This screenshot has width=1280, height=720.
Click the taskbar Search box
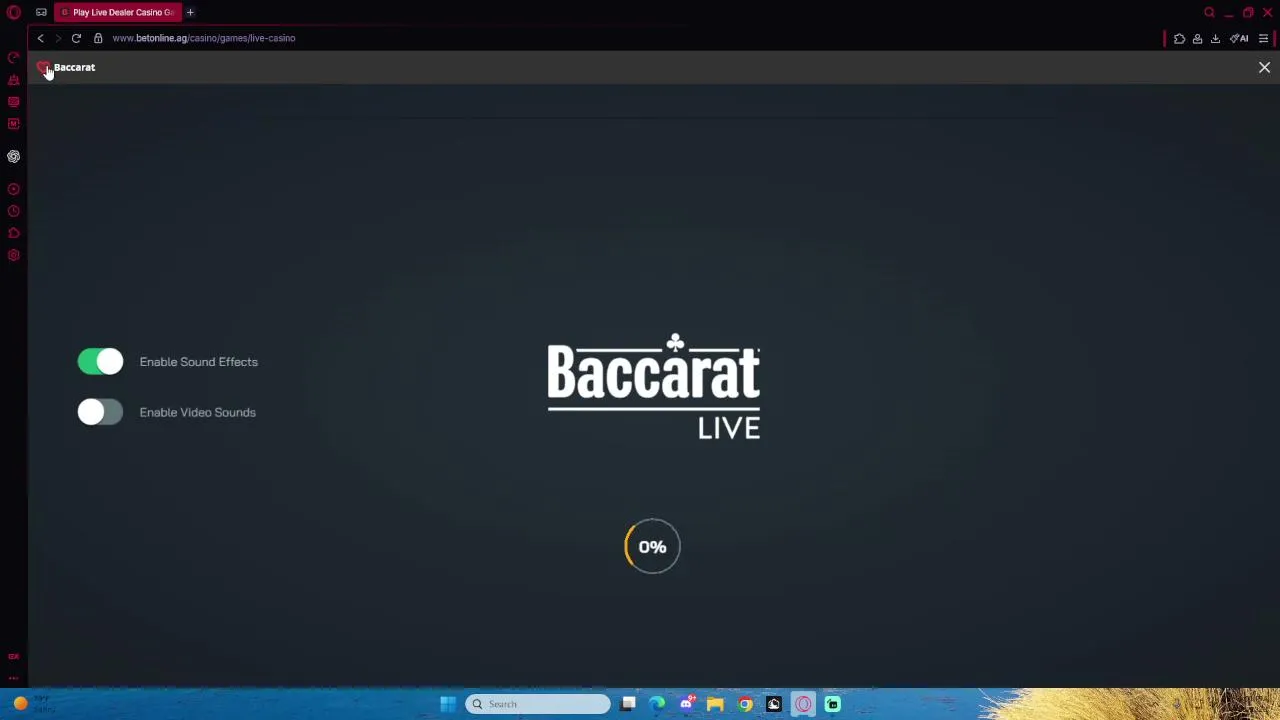(x=538, y=704)
